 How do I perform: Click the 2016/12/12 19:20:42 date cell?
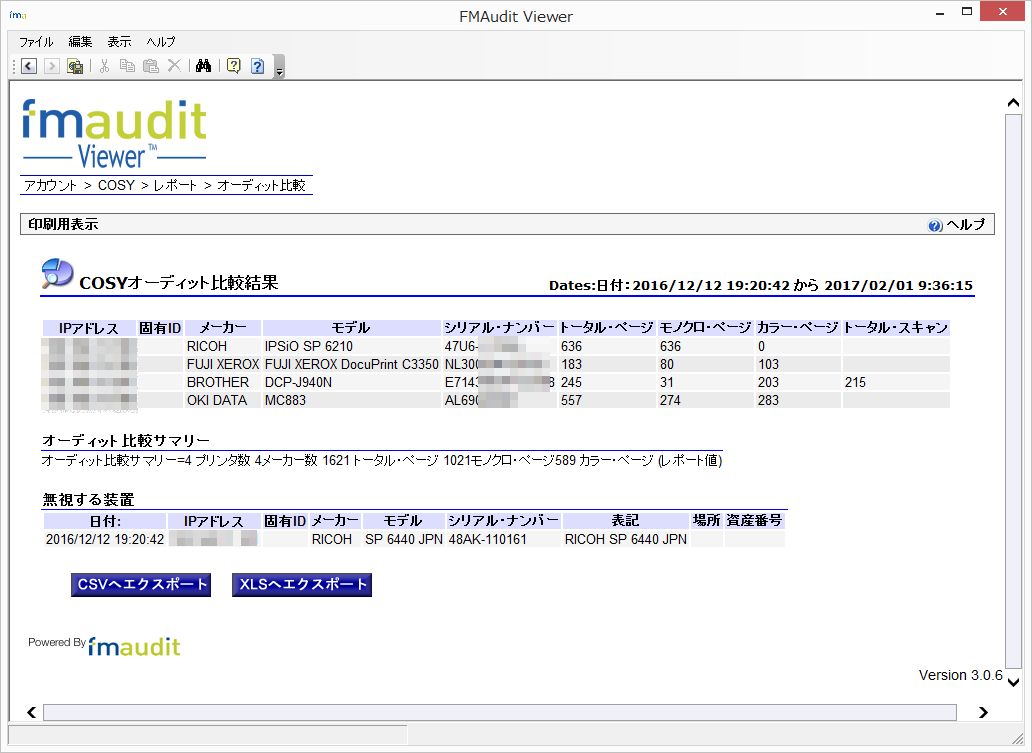(105, 539)
